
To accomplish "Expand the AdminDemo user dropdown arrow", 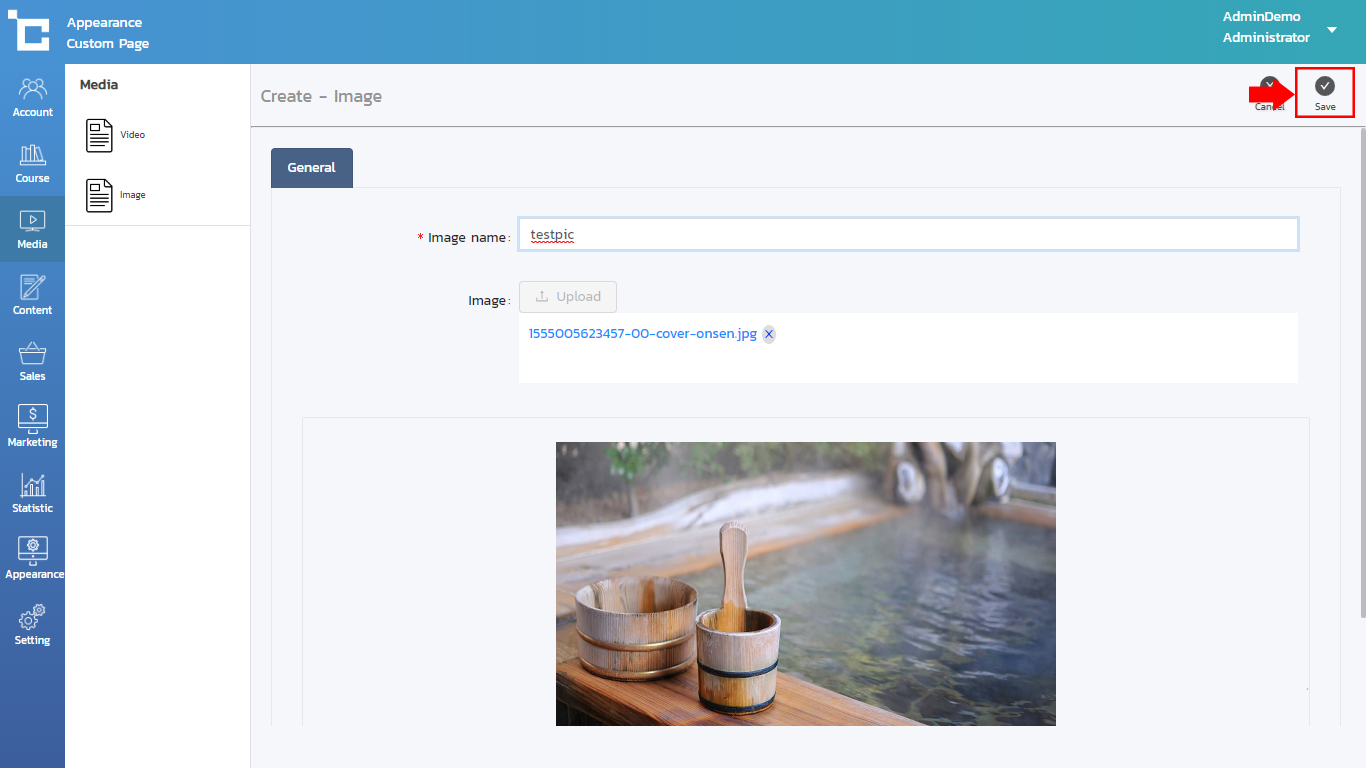I will pyautogui.click(x=1332, y=30).
